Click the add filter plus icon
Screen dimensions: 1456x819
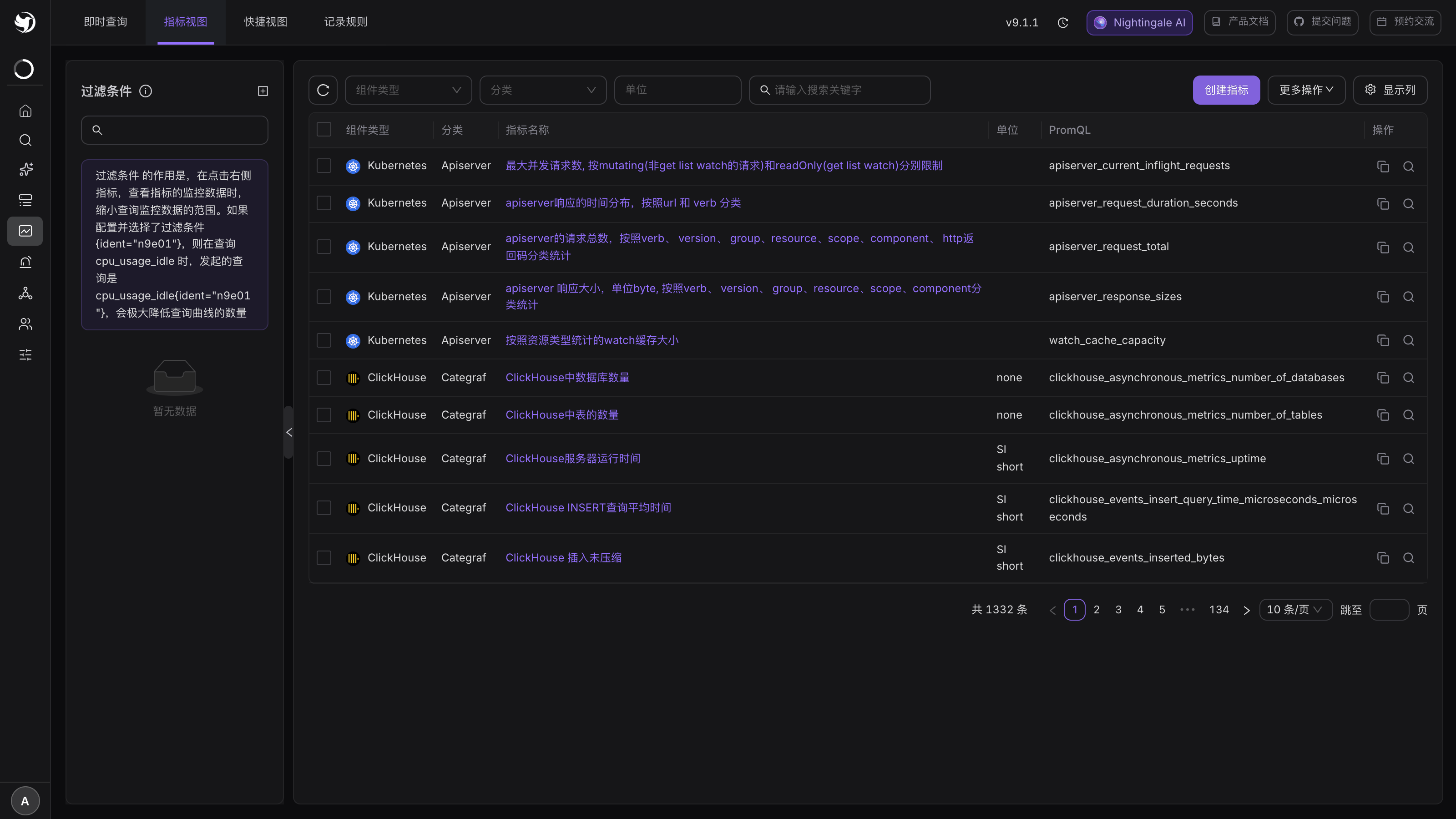click(x=263, y=91)
